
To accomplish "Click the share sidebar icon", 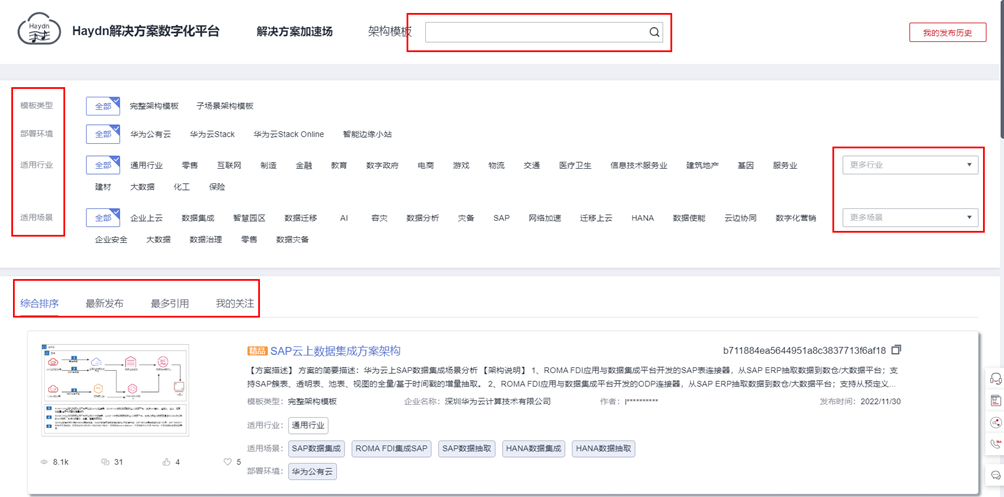I will 995,422.
